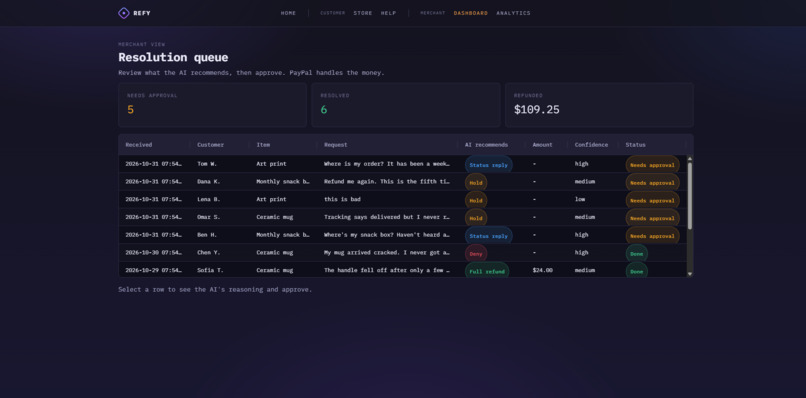The height and width of the screenshot is (398, 806).
Task: Switch to the Dashboard tab
Action: (x=471, y=13)
